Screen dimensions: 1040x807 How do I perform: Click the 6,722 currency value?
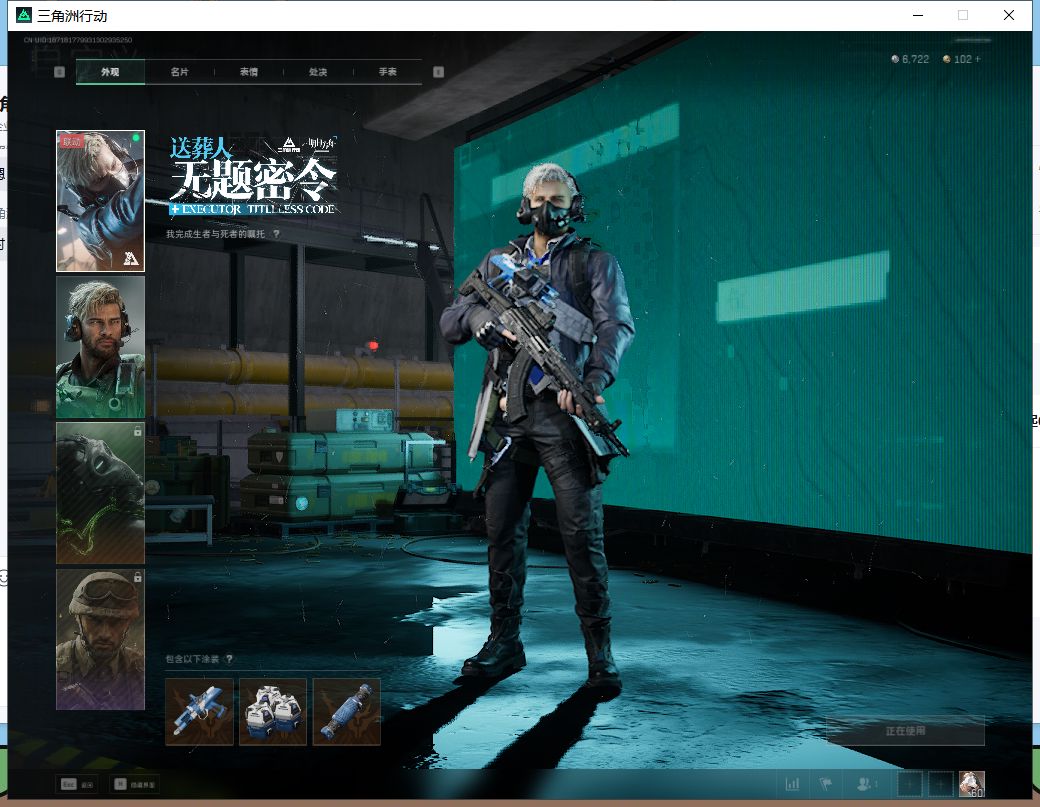[915, 59]
